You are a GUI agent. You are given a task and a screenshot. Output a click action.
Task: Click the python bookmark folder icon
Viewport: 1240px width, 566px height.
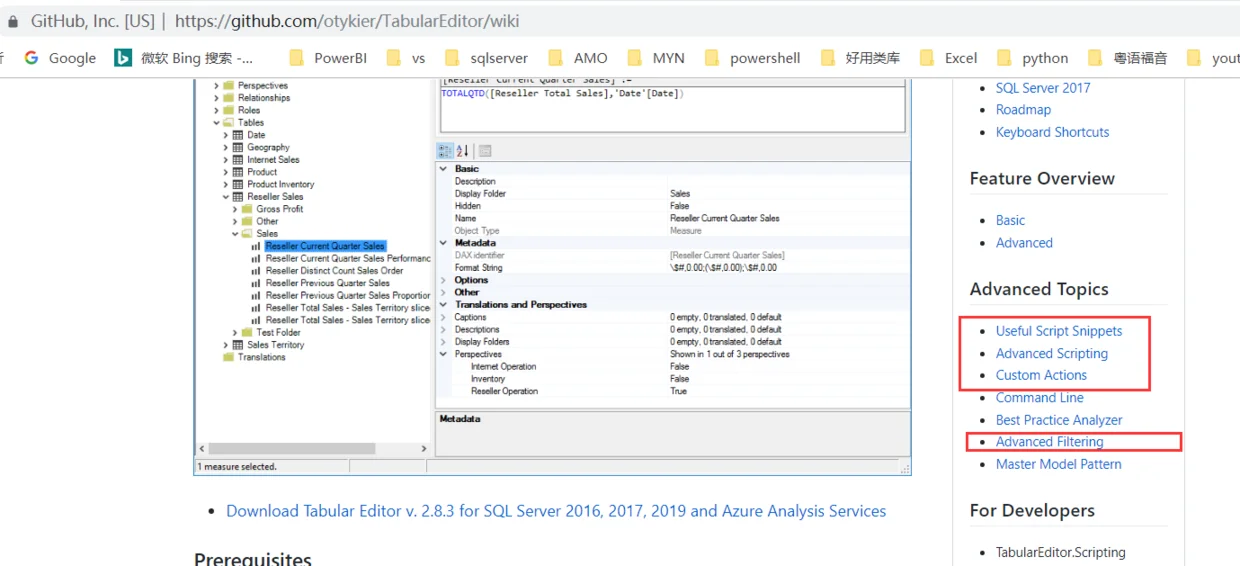[x=1004, y=58]
